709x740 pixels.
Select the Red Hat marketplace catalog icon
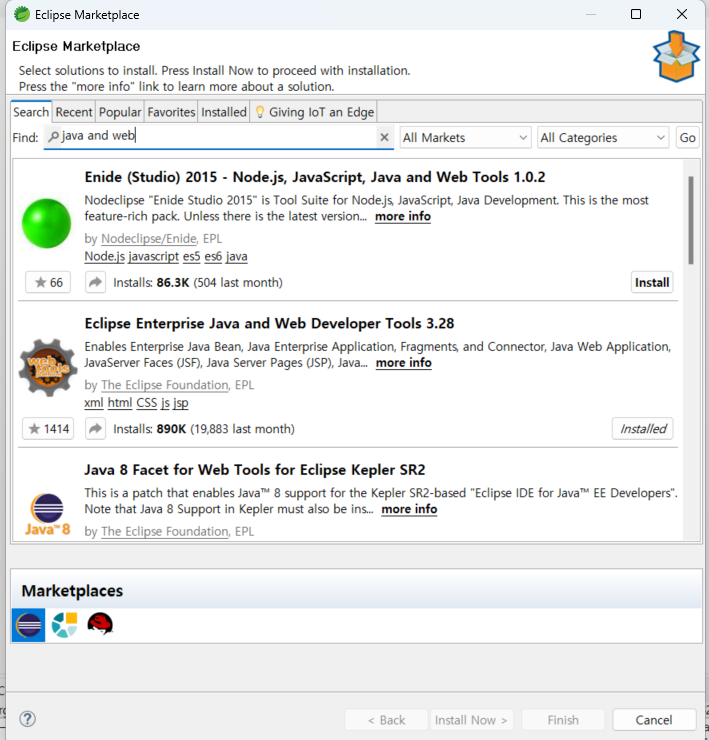point(100,624)
